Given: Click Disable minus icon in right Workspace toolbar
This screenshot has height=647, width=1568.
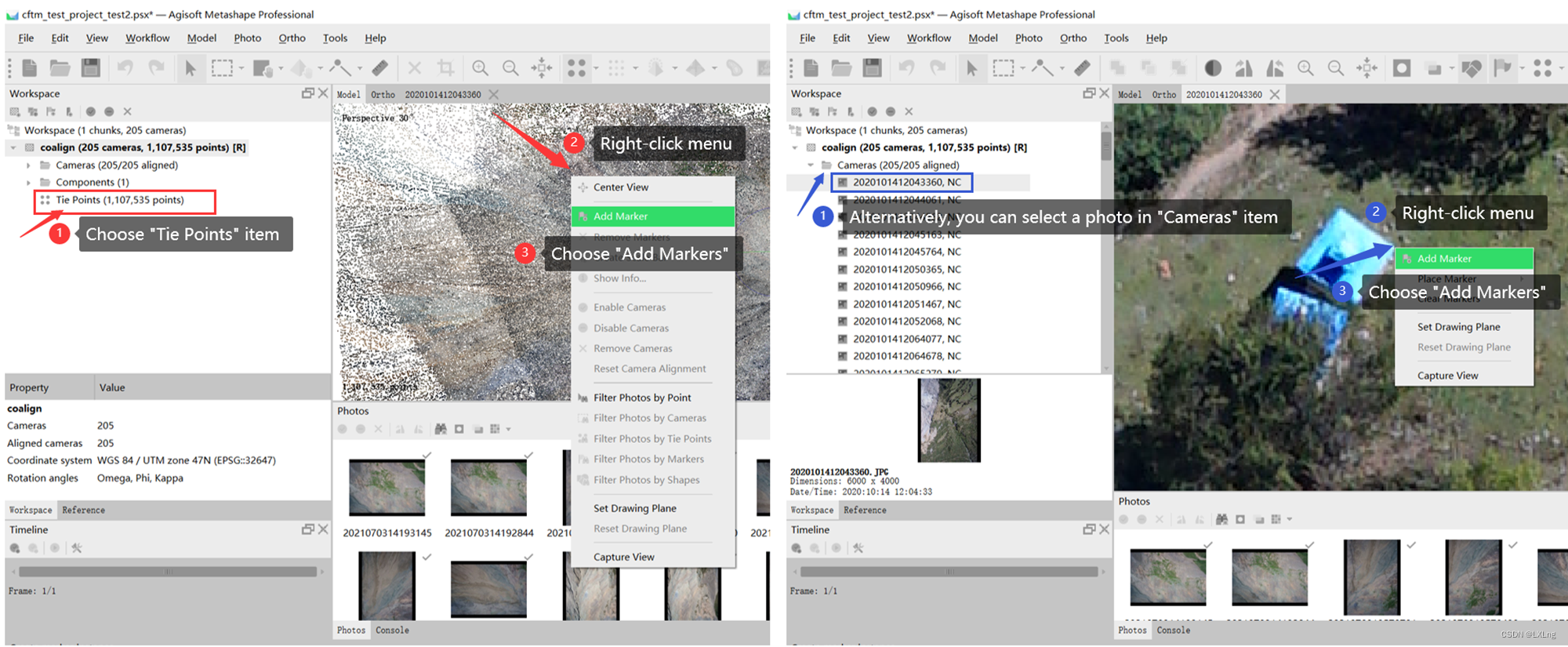Looking at the screenshot, I should click(x=891, y=111).
